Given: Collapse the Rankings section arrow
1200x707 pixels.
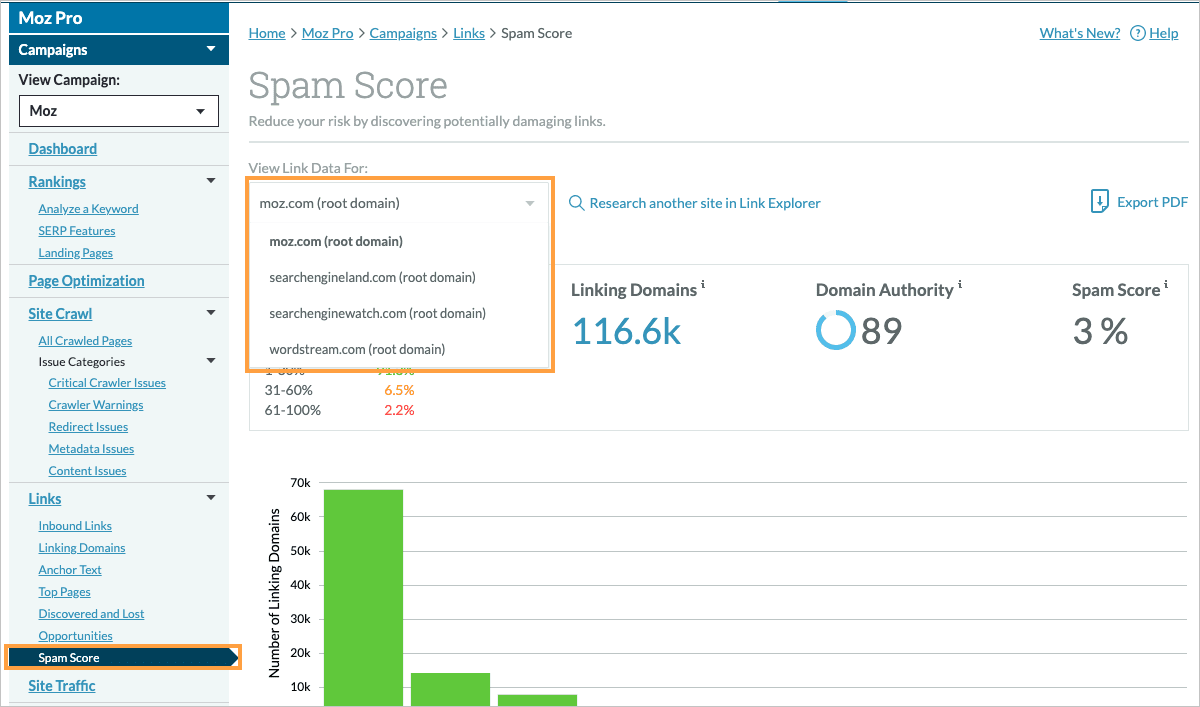Looking at the screenshot, I should pyautogui.click(x=210, y=181).
